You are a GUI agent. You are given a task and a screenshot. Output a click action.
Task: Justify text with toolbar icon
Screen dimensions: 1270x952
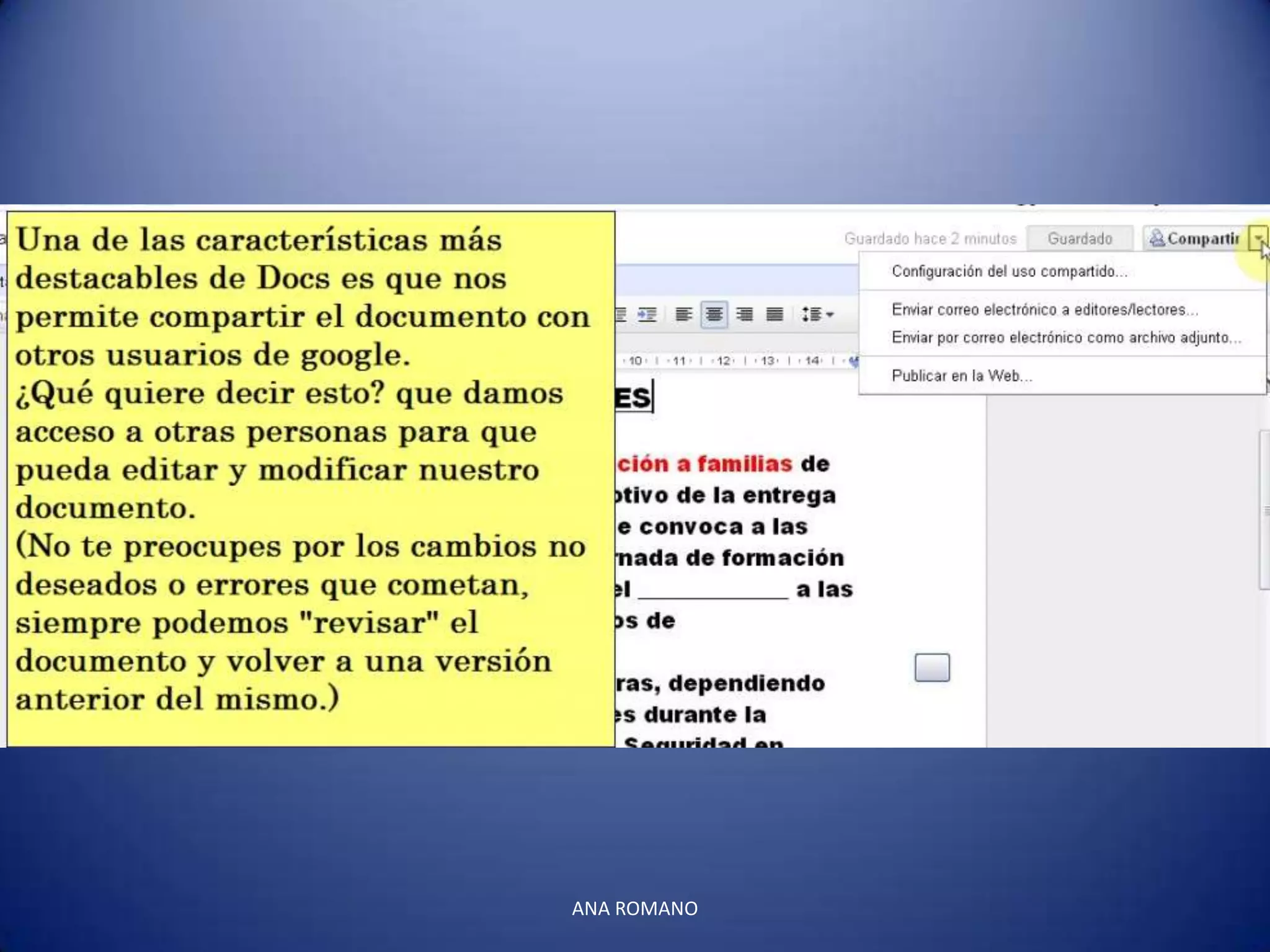click(x=775, y=315)
